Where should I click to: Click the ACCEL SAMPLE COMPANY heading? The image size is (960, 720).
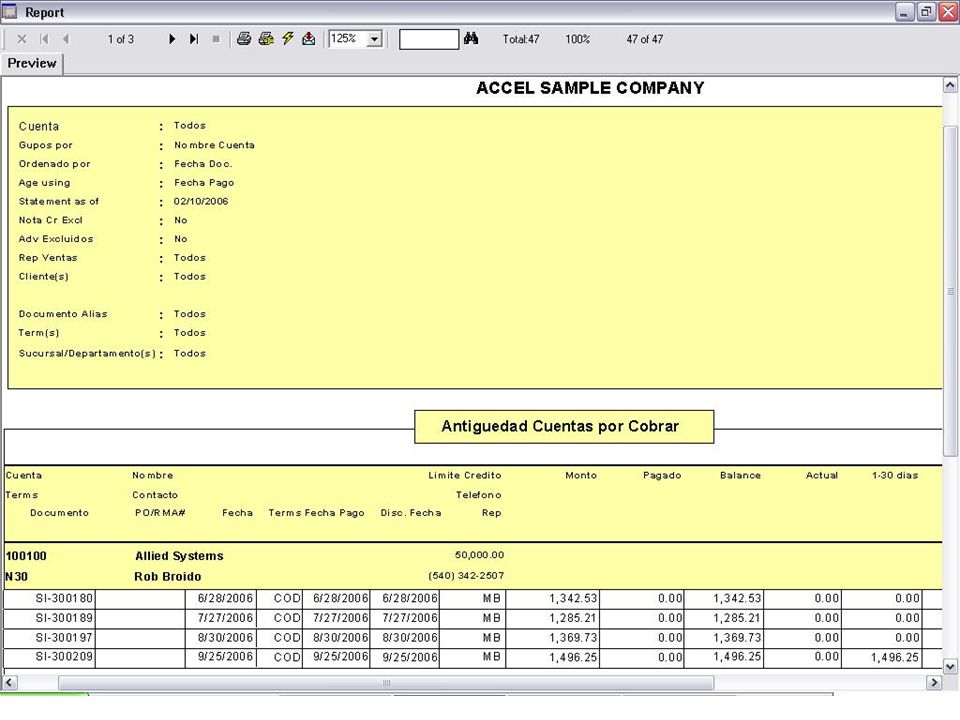click(x=590, y=88)
